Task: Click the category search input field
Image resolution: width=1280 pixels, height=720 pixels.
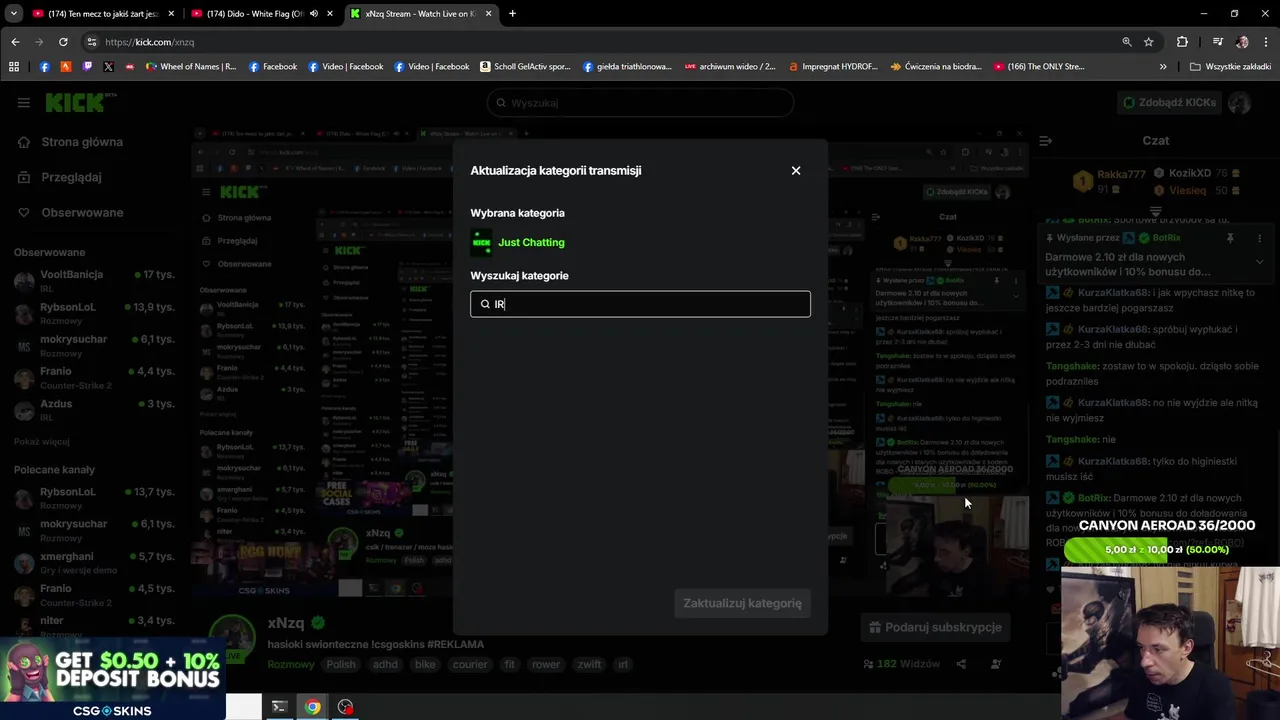Action: (640, 304)
